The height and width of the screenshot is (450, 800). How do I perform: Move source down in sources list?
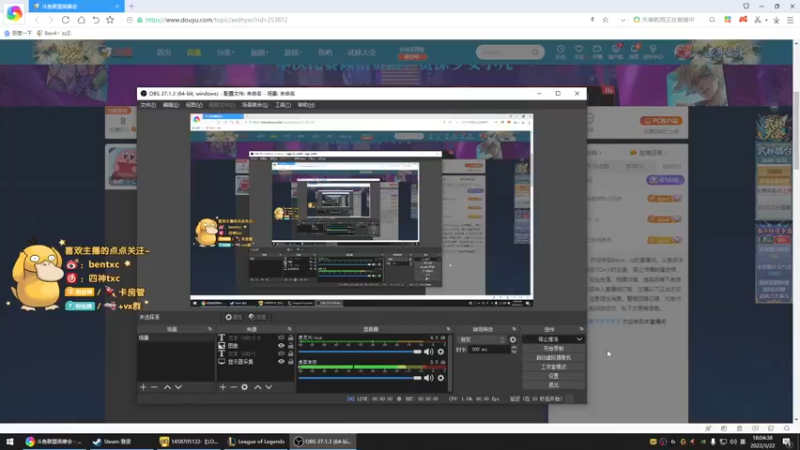(269, 387)
